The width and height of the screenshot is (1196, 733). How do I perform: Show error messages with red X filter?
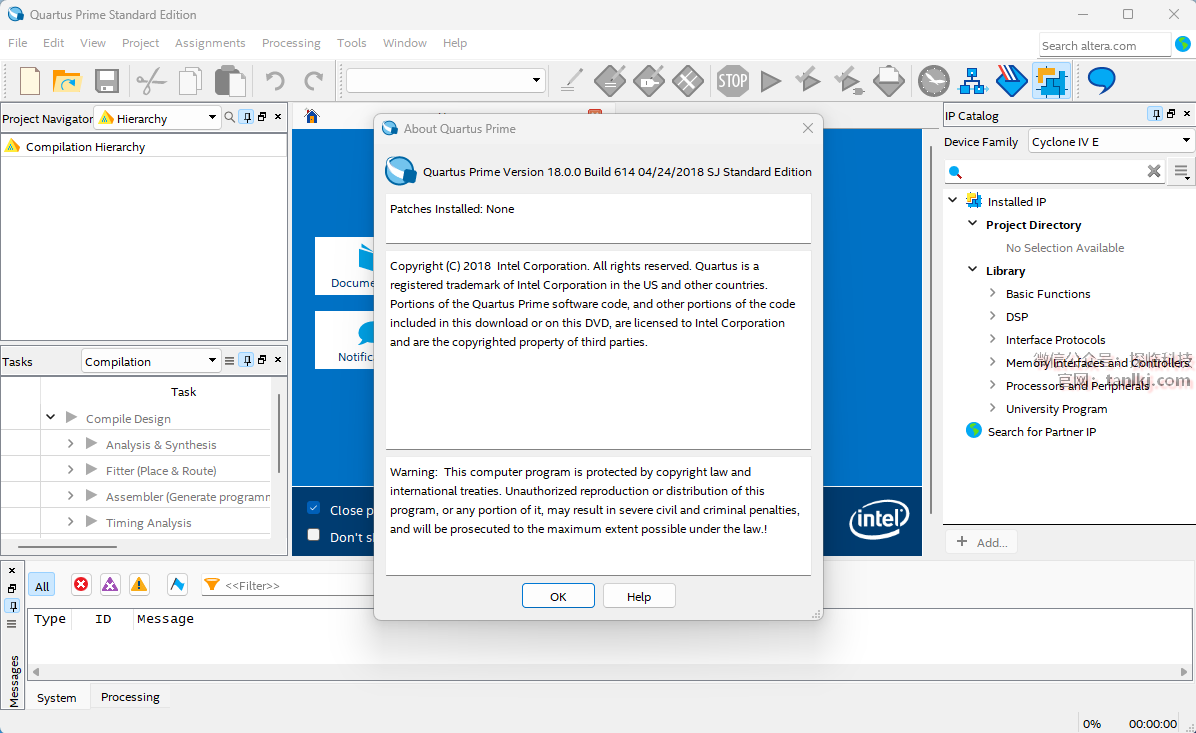pos(81,585)
